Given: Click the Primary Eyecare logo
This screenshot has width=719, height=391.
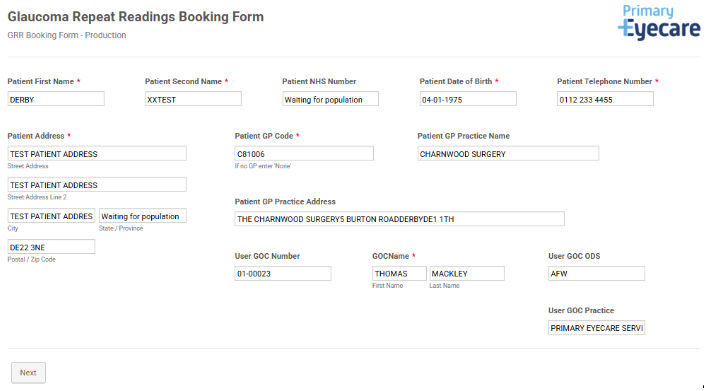Looking at the screenshot, I should 659,22.
